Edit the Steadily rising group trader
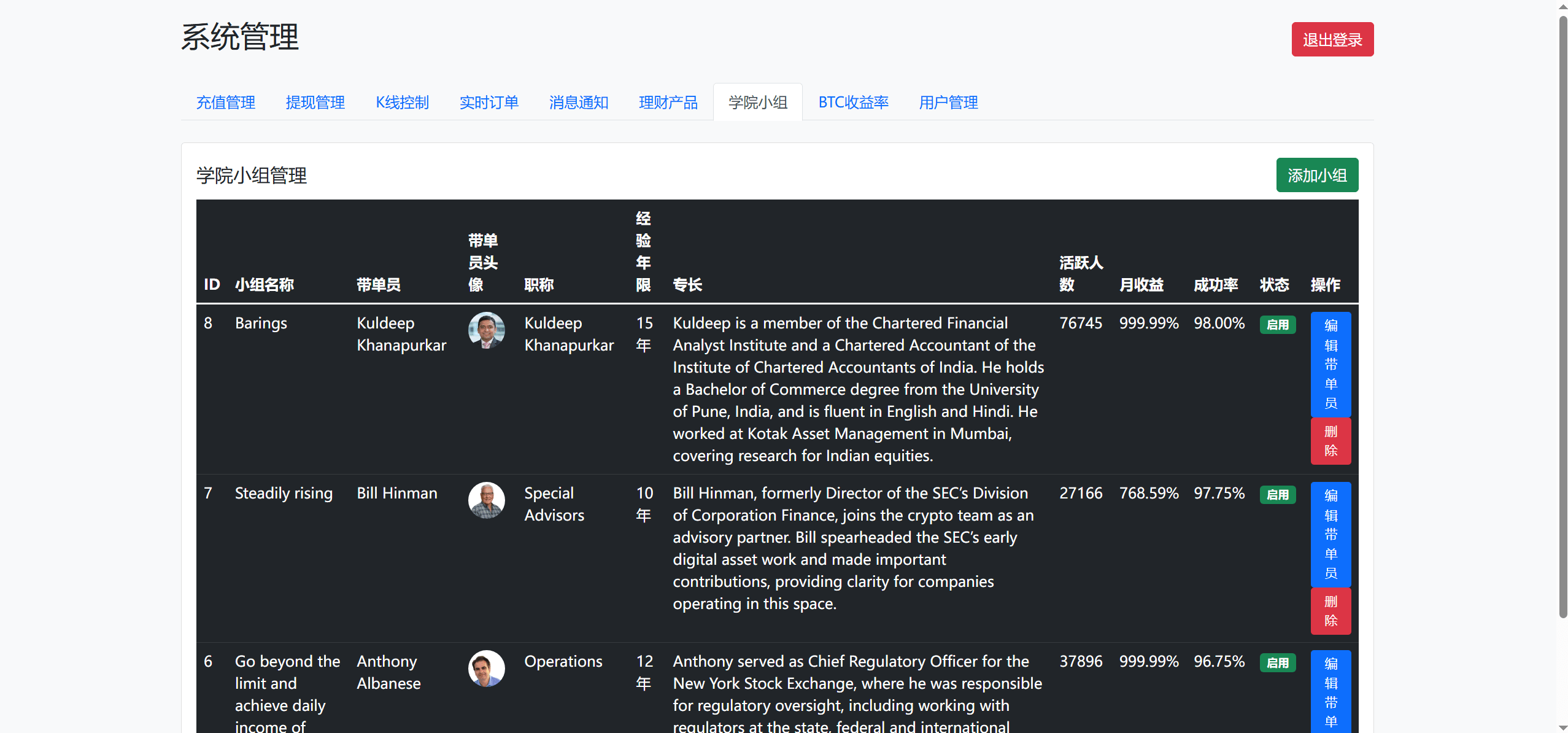The width and height of the screenshot is (1568, 733). click(1330, 534)
